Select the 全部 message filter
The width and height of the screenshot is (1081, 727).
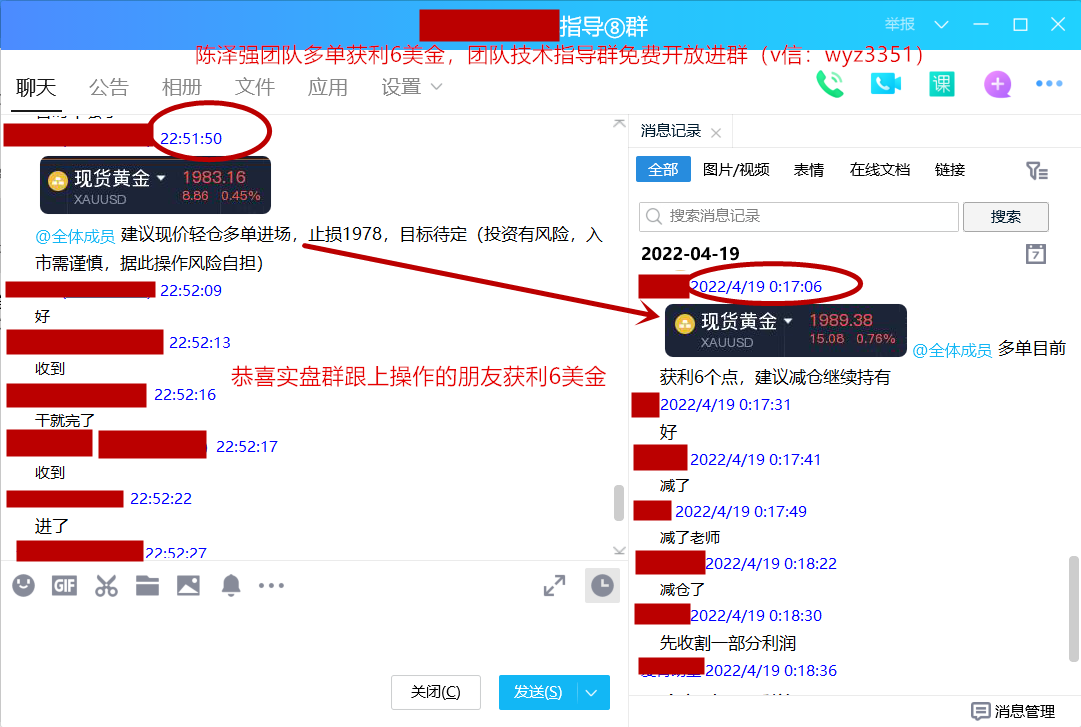(x=663, y=170)
